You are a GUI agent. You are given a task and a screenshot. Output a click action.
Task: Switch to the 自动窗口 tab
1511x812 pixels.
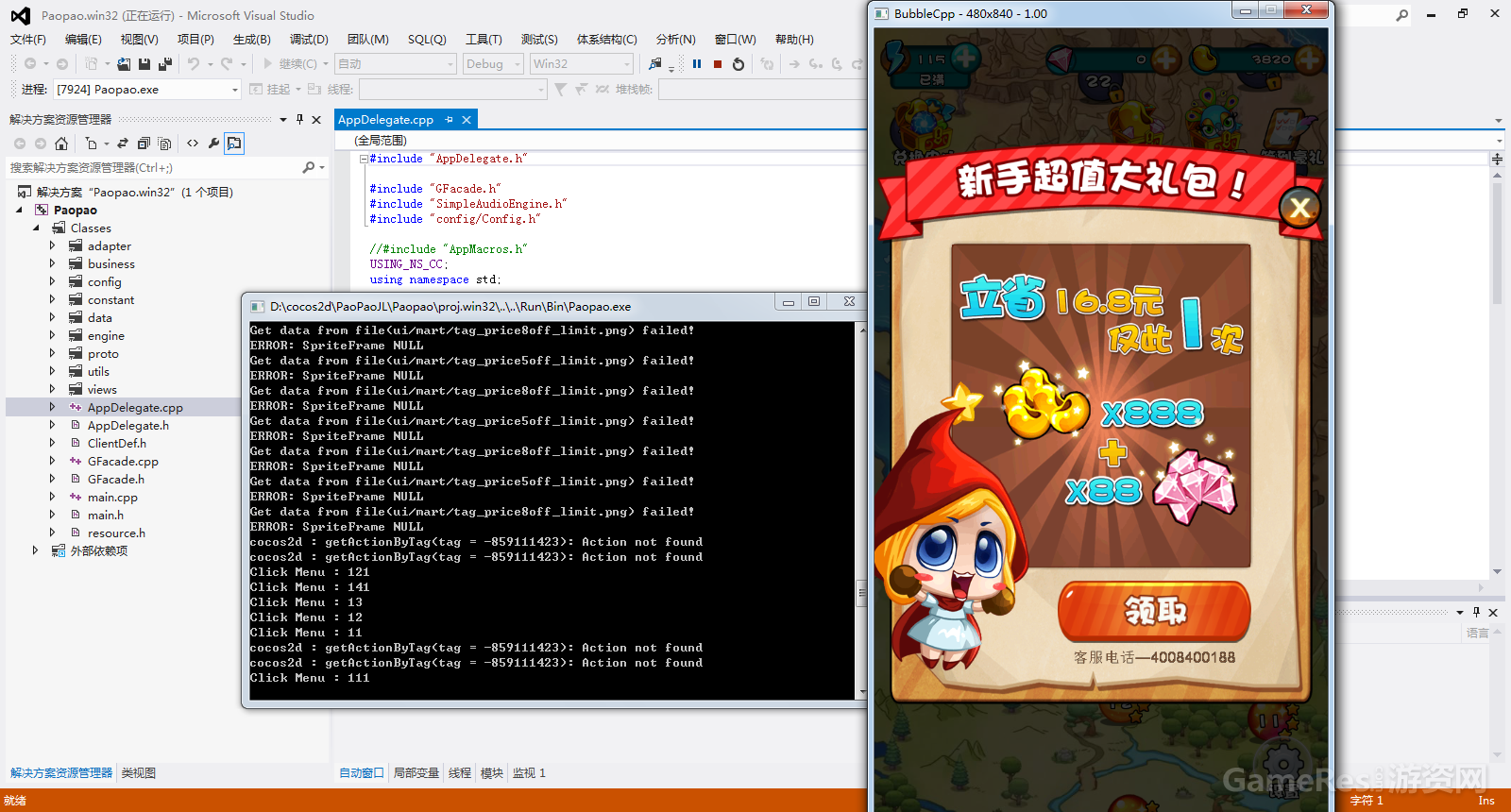(x=362, y=773)
